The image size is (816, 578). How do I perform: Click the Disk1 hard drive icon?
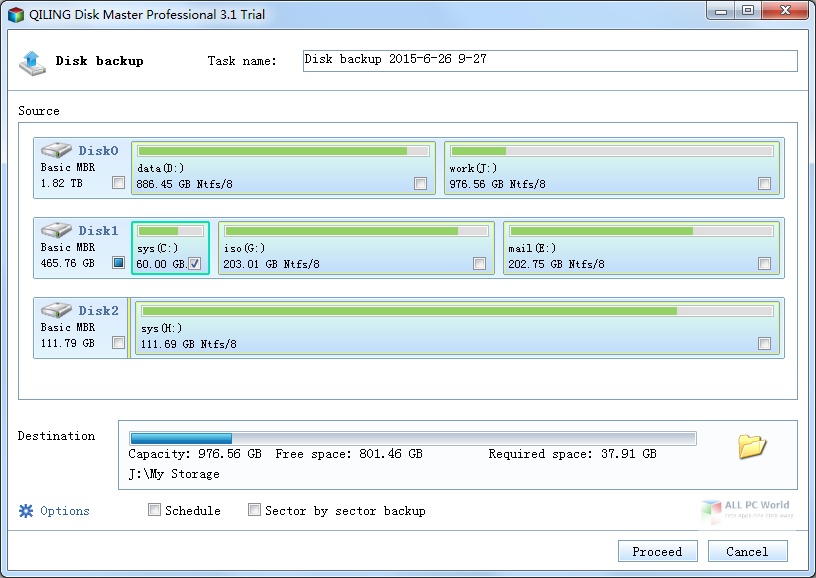(56, 230)
